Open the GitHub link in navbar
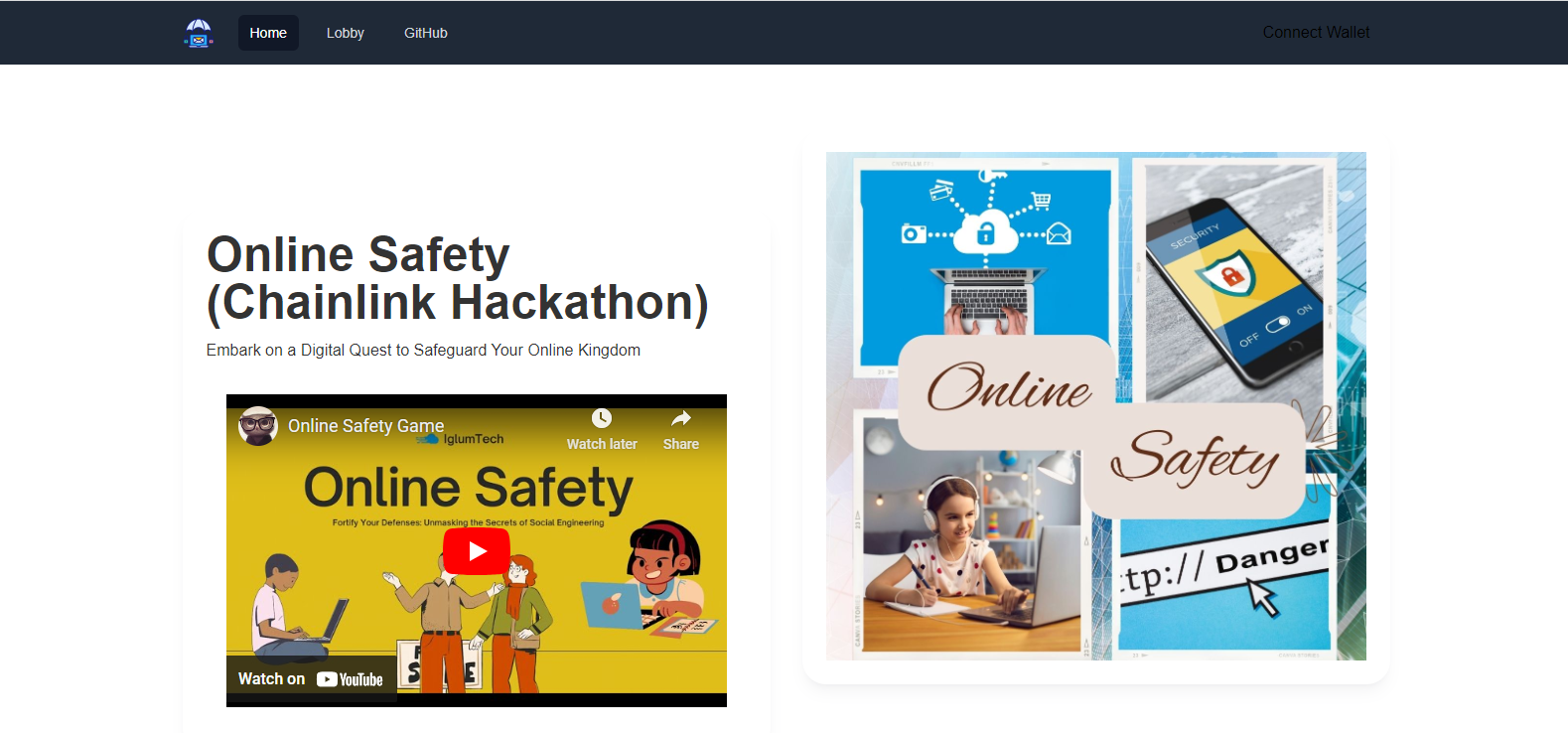 425,33
